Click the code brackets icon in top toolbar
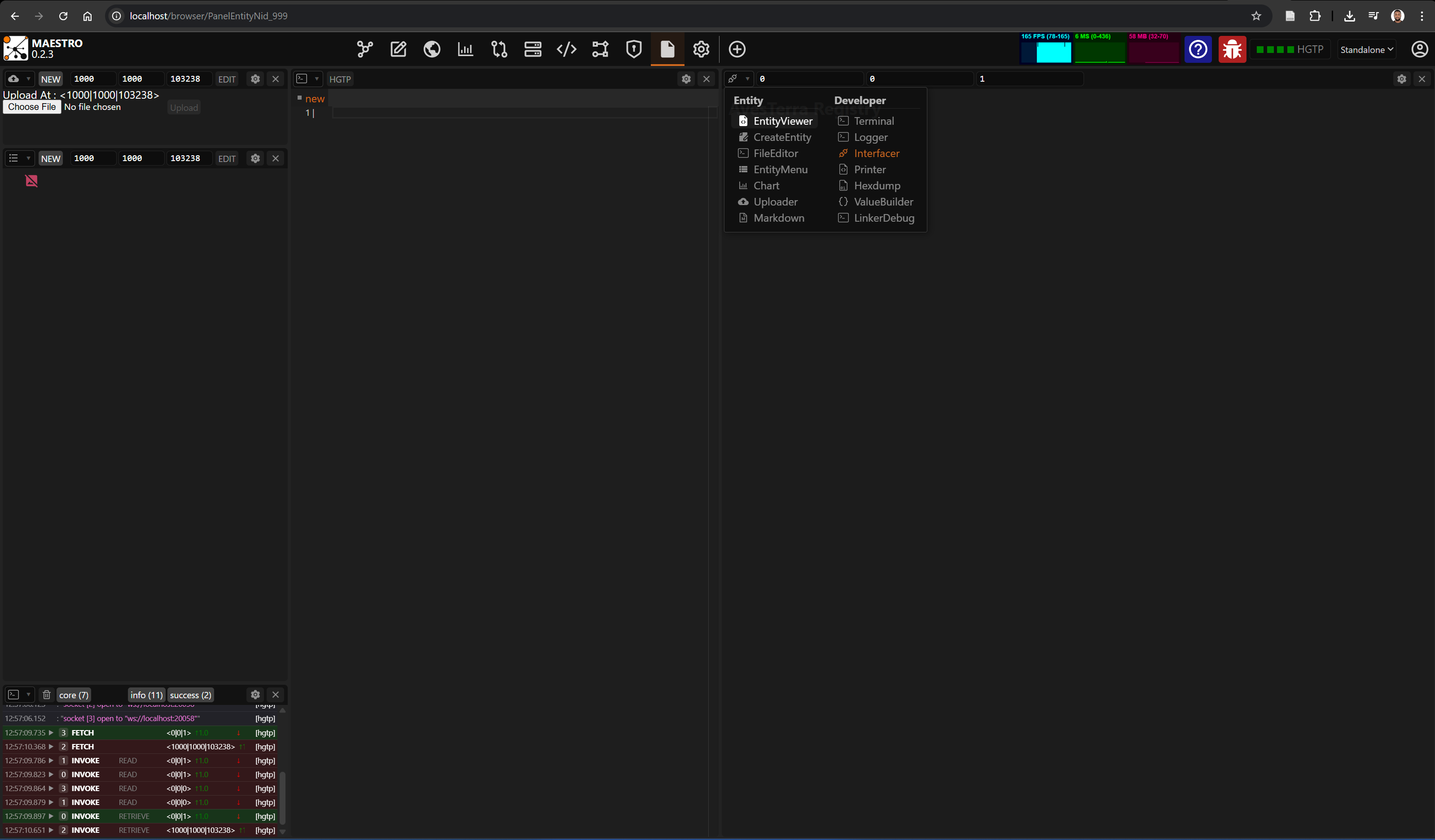The width and height of the screenshot is (1435, 840). pyautogui.click(x=566, y=49)
